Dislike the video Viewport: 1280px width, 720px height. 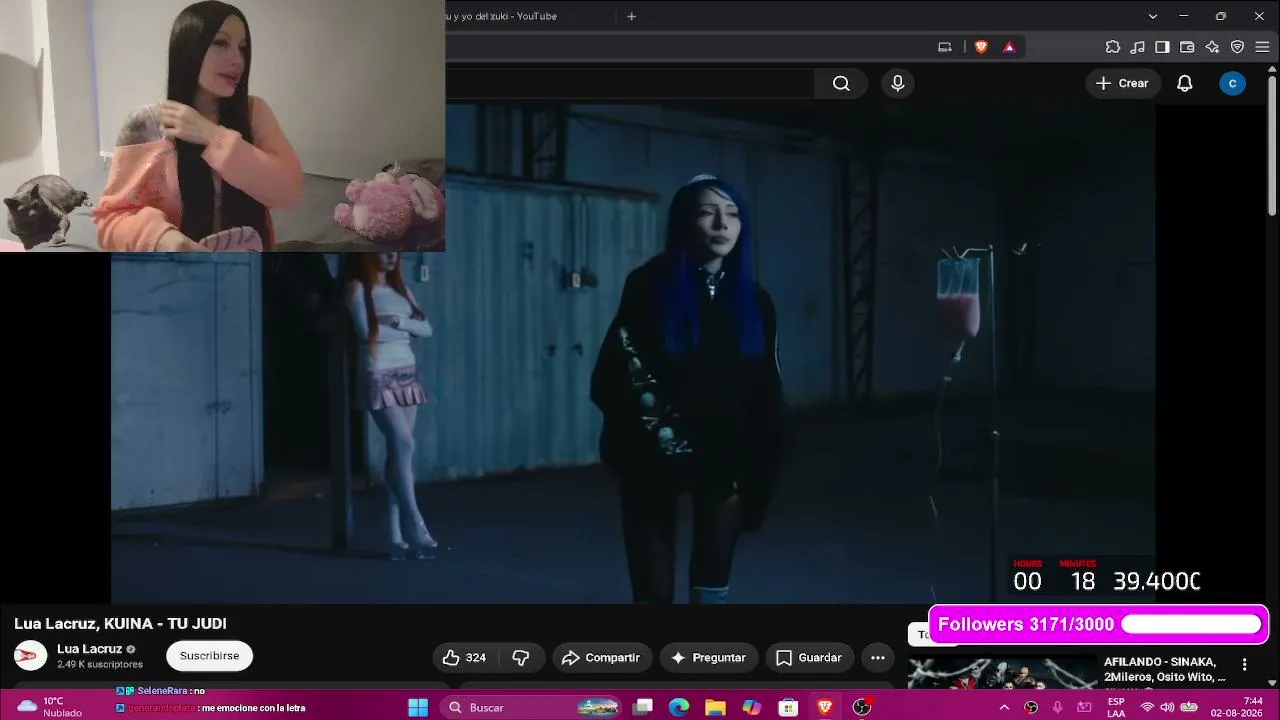coord(521,657)
